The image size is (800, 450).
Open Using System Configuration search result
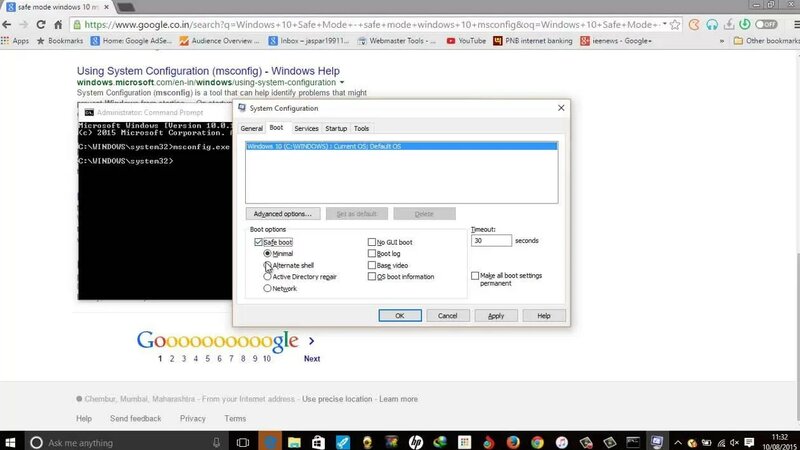point(208,71)
